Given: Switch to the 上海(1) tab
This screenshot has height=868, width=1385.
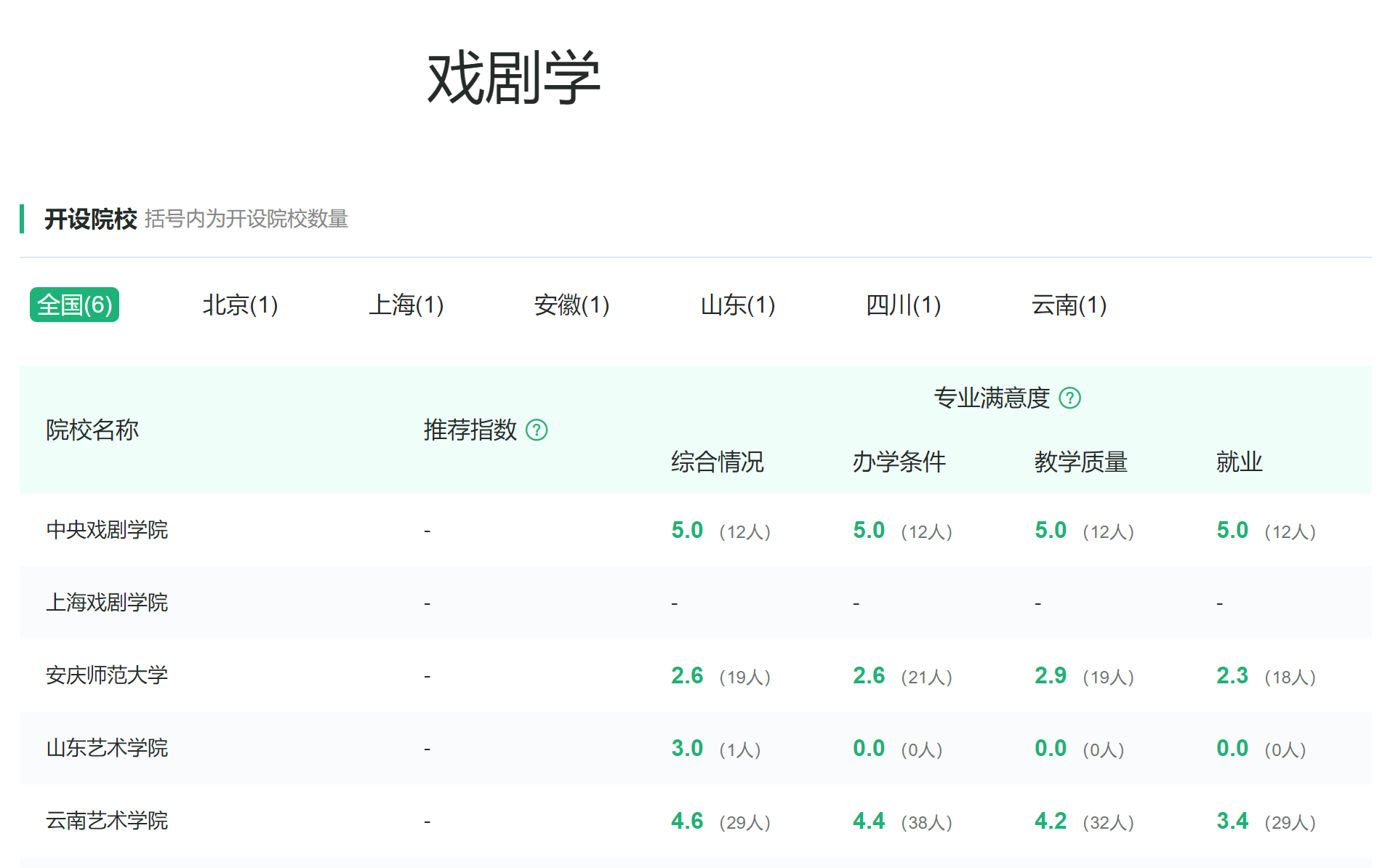Looking at the screenshot, I should [x=406, y=305].
